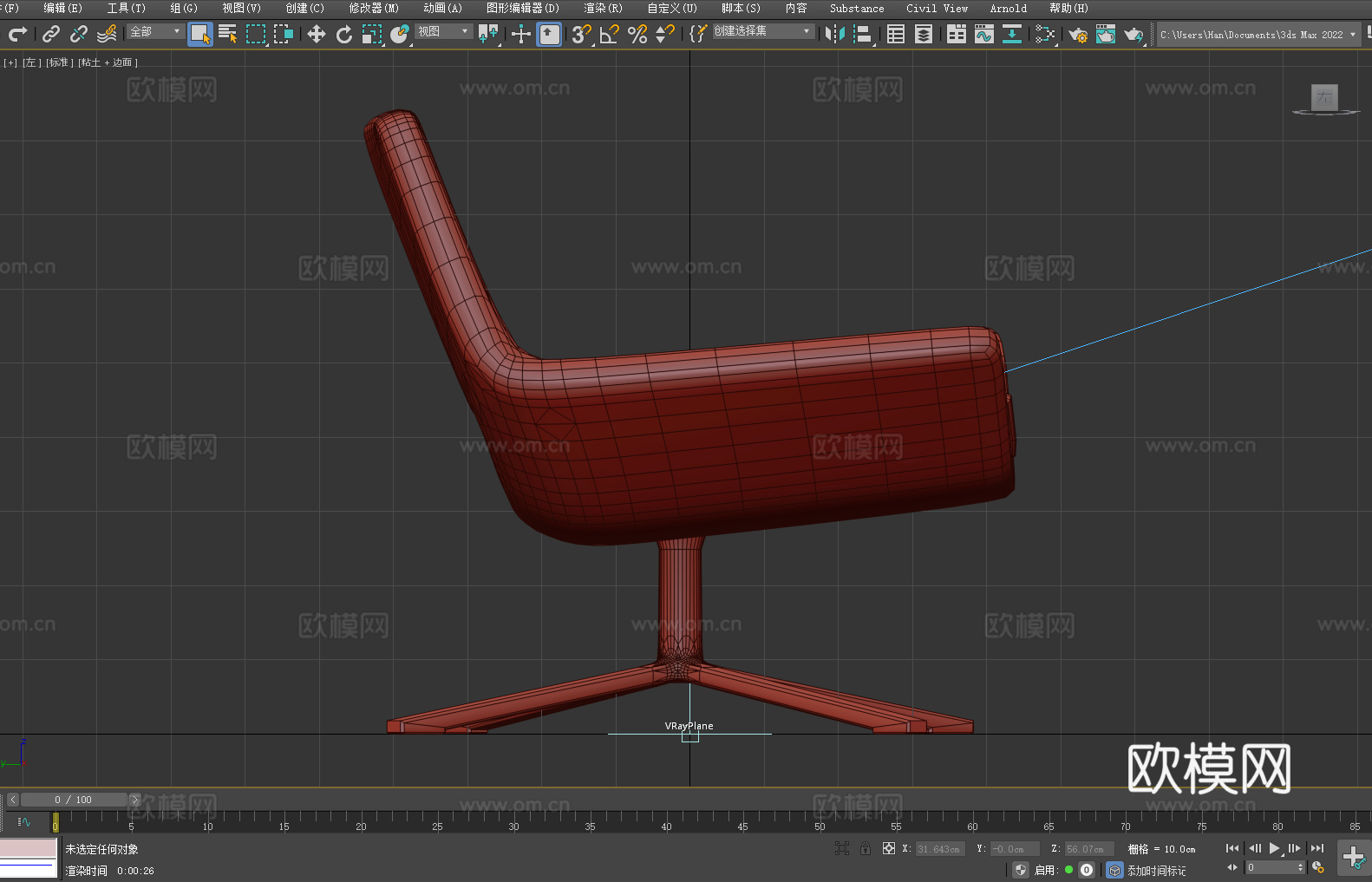This screenshot has width=1372, height=882.
Task: Activate Select and Move tool
Action: 317,34
